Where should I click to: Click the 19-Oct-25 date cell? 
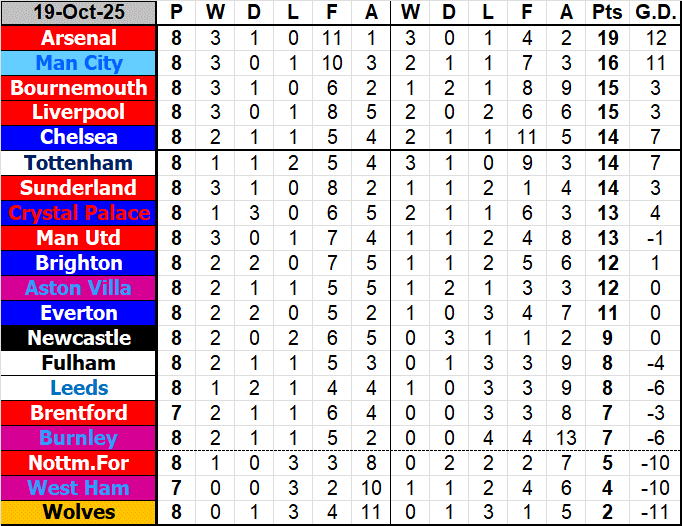tap(79, 13)
